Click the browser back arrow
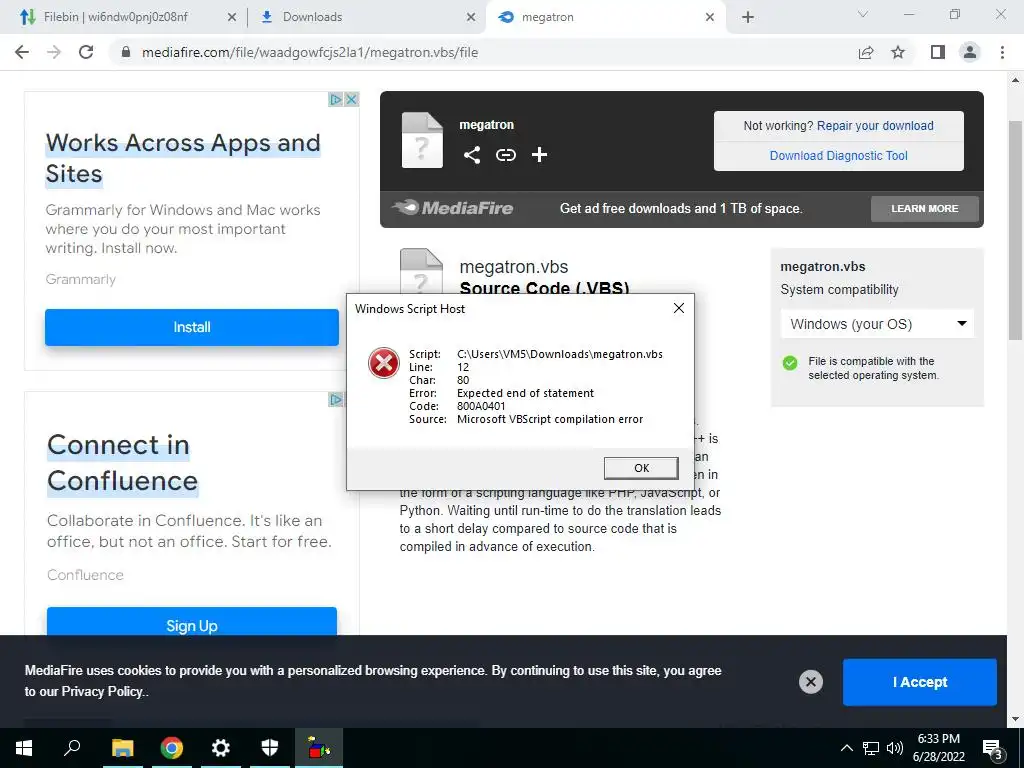The width and height of the screenshot is (1024, 768). [22, 52]
